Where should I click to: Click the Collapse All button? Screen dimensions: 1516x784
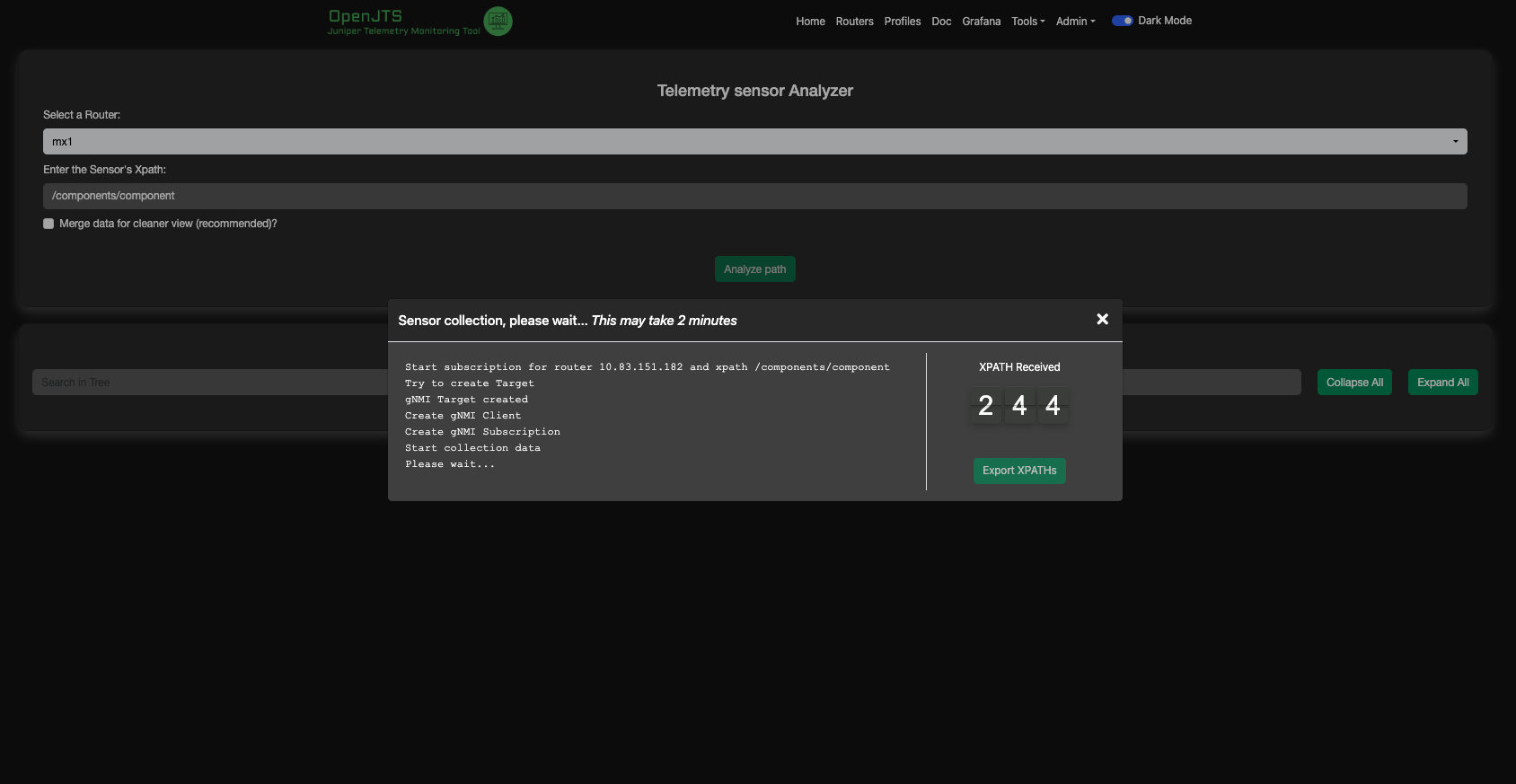tap(1353, 383)
